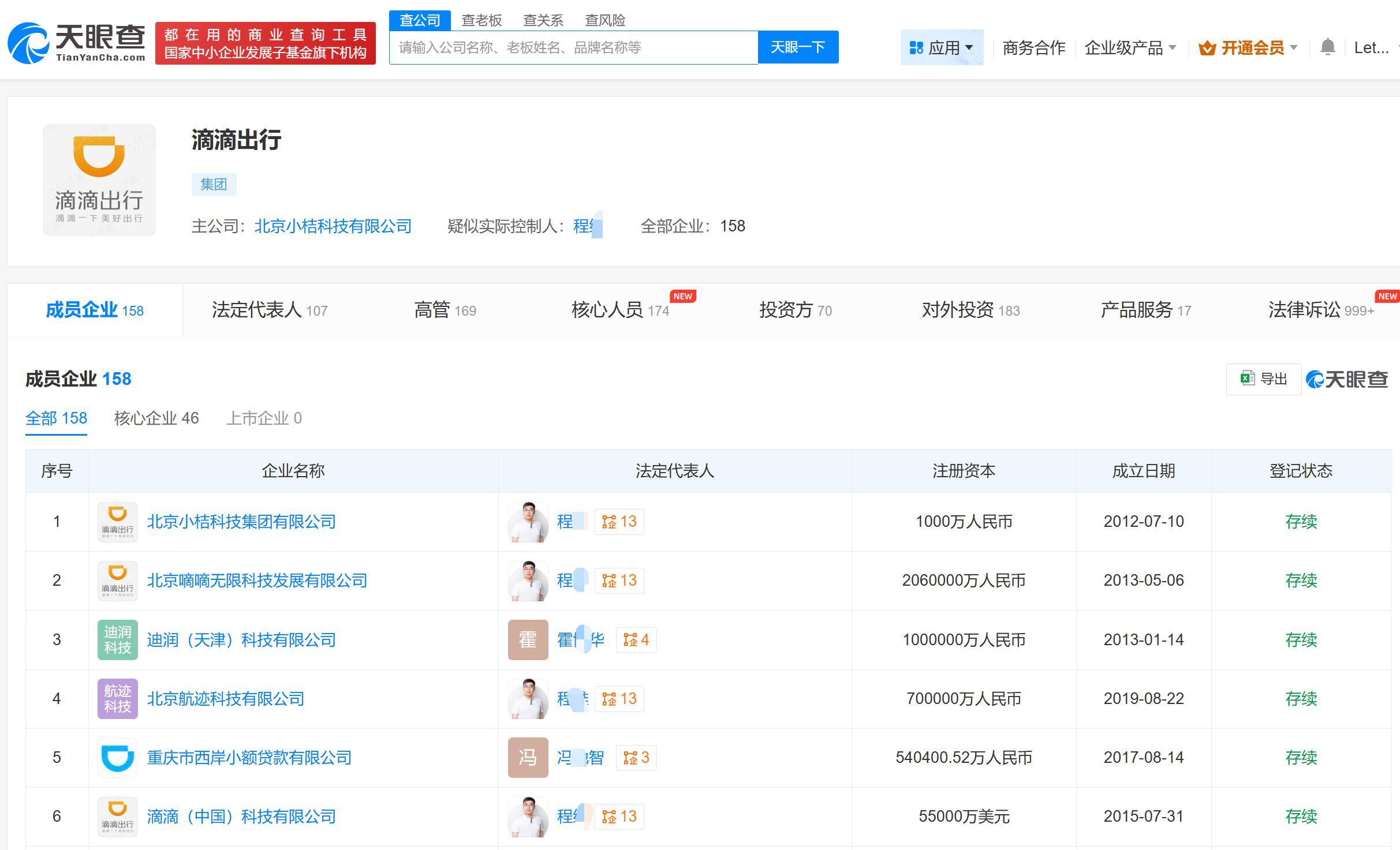
Task: Select the 查风险 search tab
Action: (x=605, y=20)
